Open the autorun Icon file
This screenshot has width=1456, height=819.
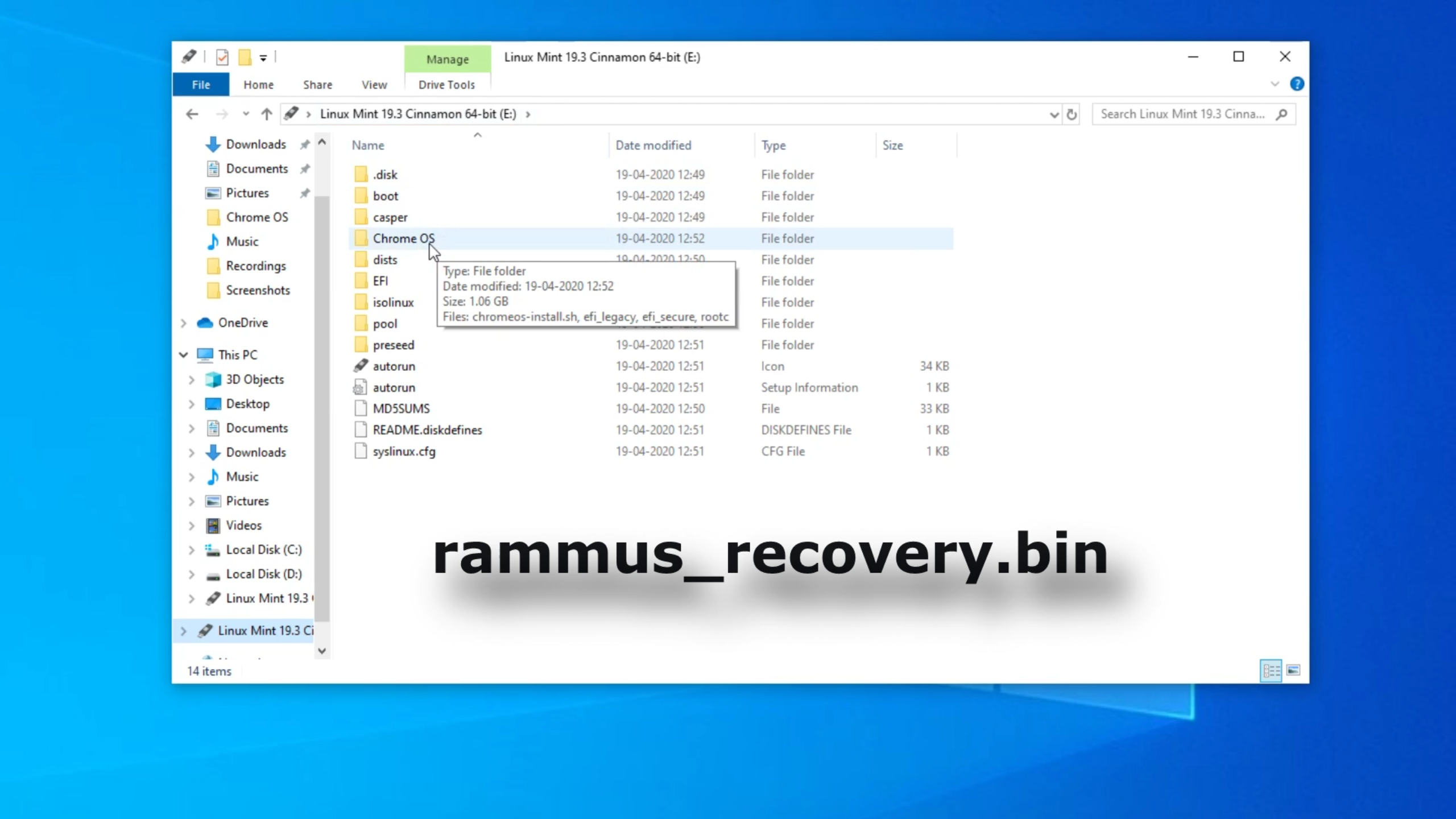click(x=394, y=366)
